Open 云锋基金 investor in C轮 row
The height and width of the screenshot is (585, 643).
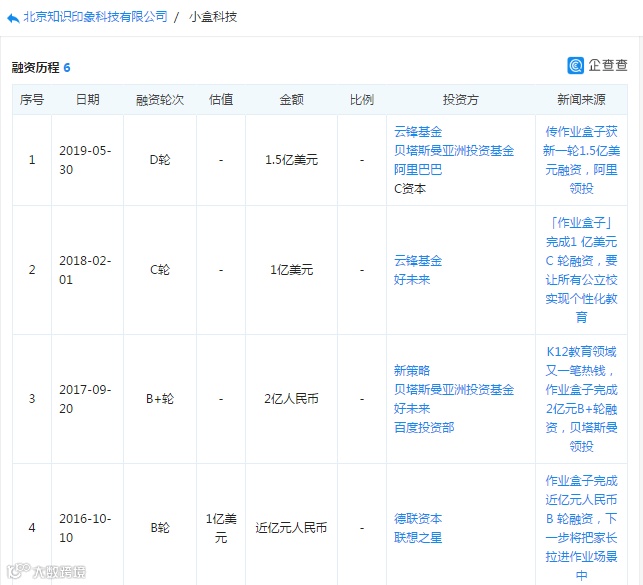(x=418, y=261)
